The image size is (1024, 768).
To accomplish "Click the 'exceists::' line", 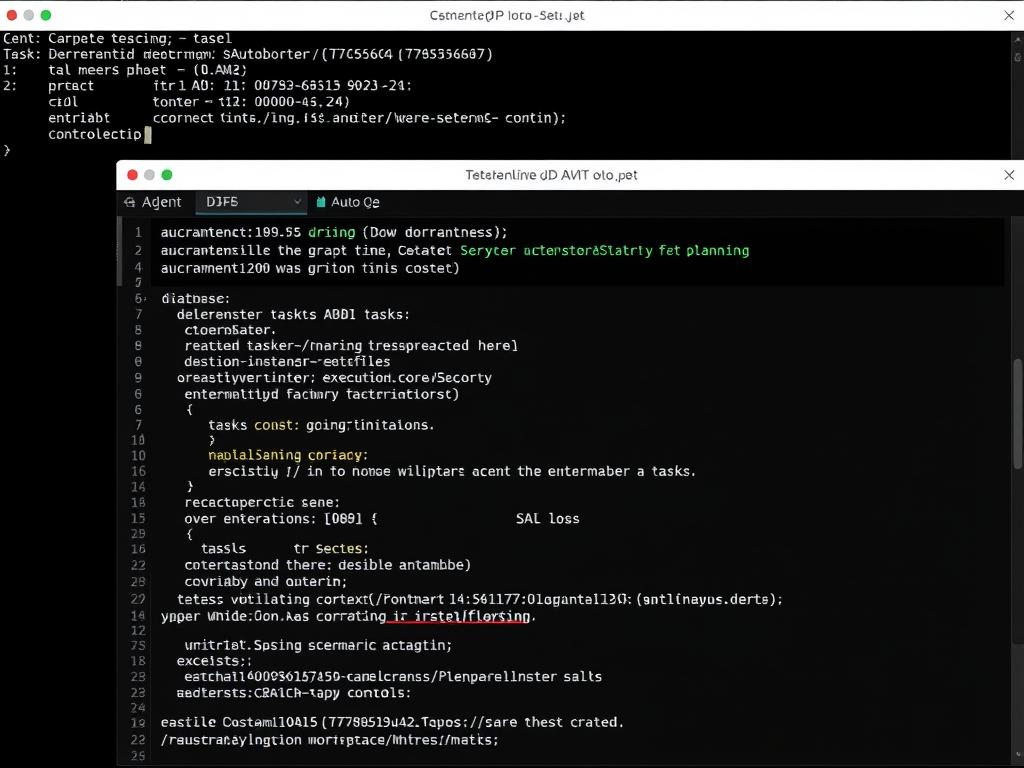I will pyautogui.click(x=214, y=662).
